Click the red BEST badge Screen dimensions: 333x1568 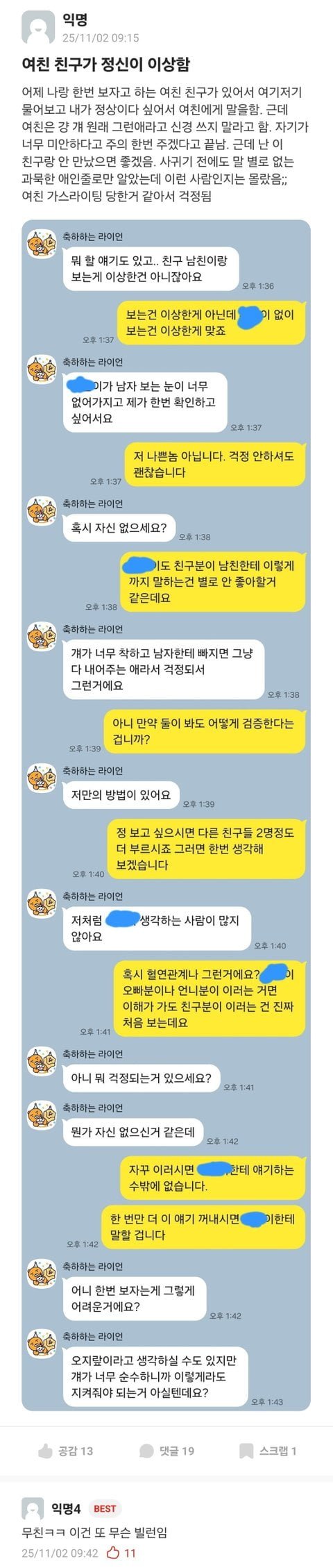pos(105,1508)
